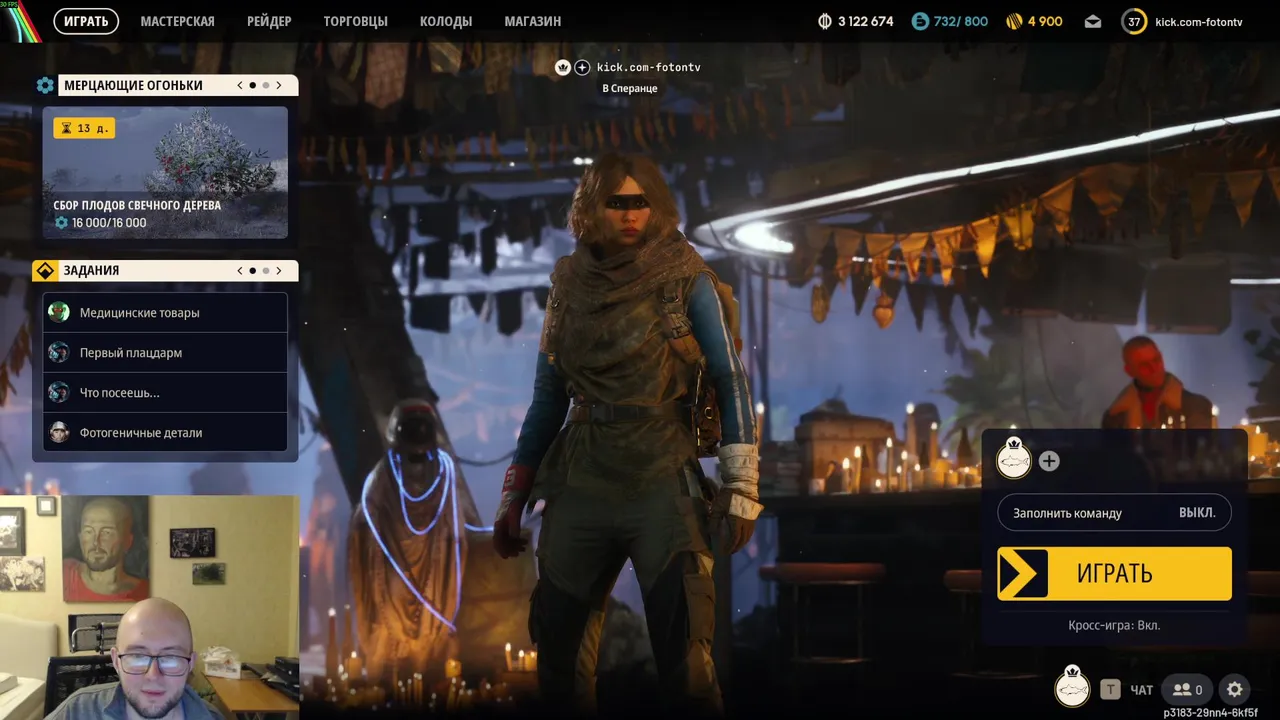Open the quest Фотогеничные детали
This screenshot has width=1280, height=720.
tap(165, 432)
